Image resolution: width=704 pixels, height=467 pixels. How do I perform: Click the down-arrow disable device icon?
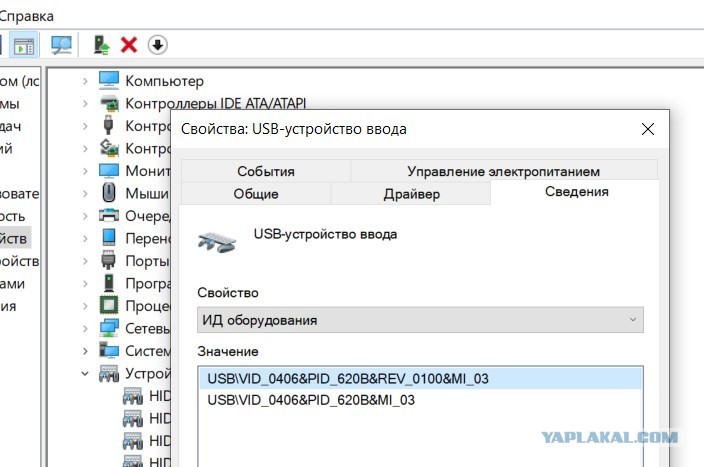click(158, 45)
